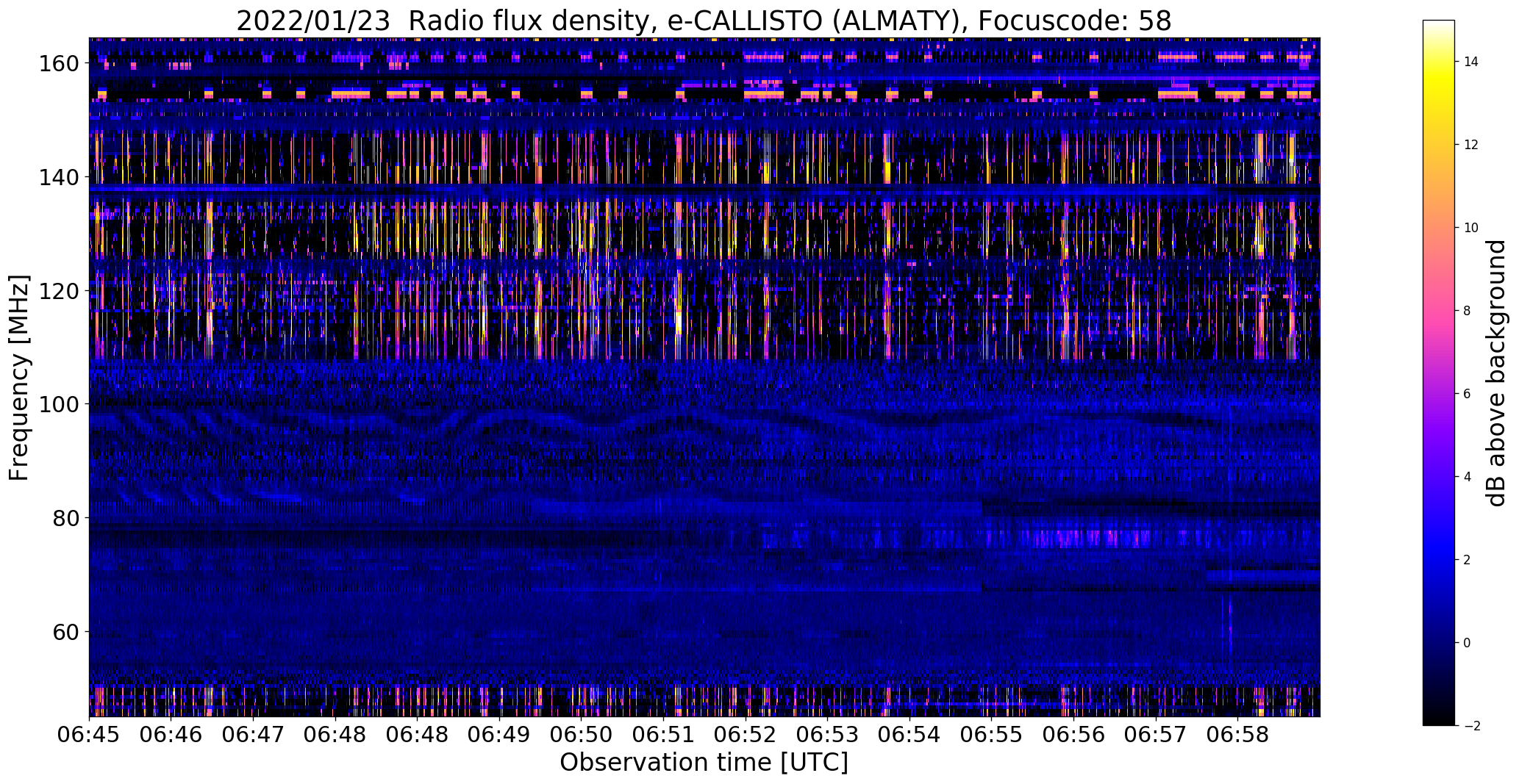Pick the 10 dB colorbar tick label
Screen dimensions: 1519x784
1471,228
